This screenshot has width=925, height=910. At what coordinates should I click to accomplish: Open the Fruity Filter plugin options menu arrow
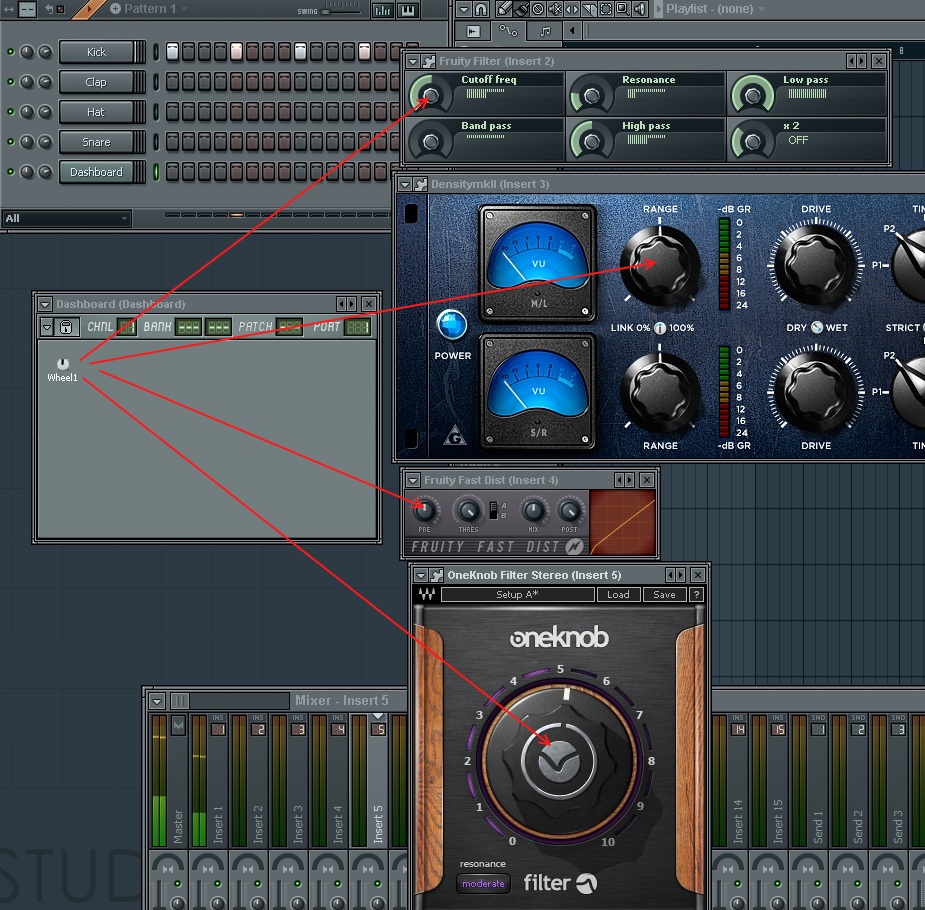[x=413, y=61]
